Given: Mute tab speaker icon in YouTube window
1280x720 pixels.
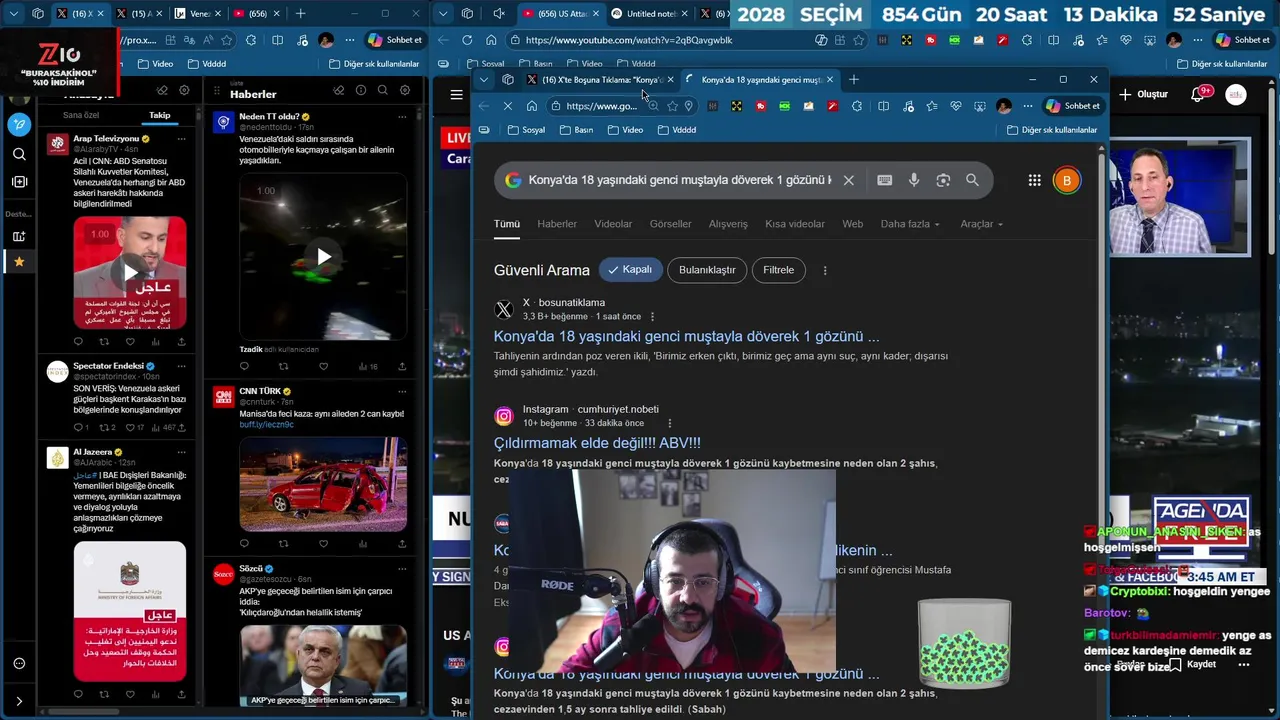Looking at the screenshot, I should (x=499, y=13).
